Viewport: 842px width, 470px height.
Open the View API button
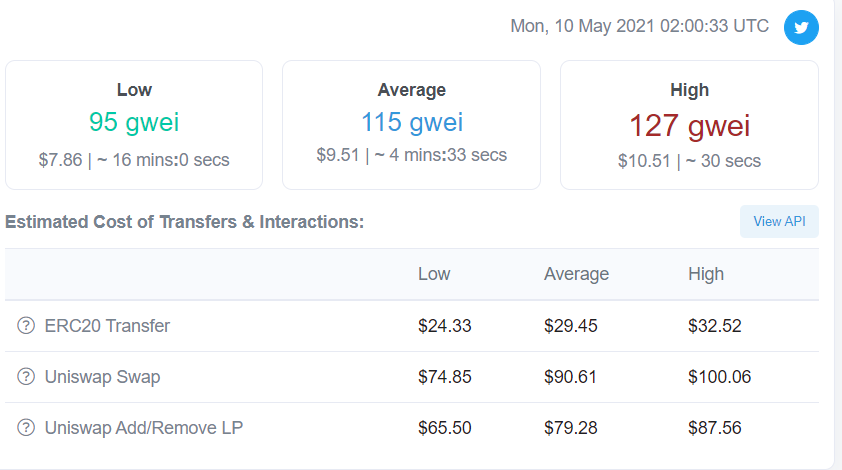pyautogui.click(x=779, y=221)
